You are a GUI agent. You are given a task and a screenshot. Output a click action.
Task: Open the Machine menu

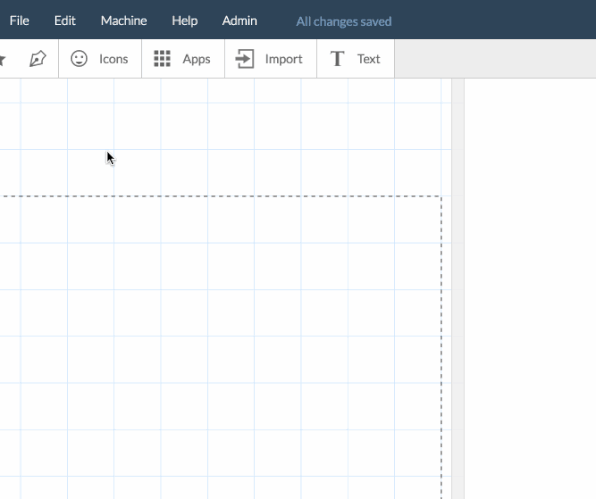pos(124,21)
